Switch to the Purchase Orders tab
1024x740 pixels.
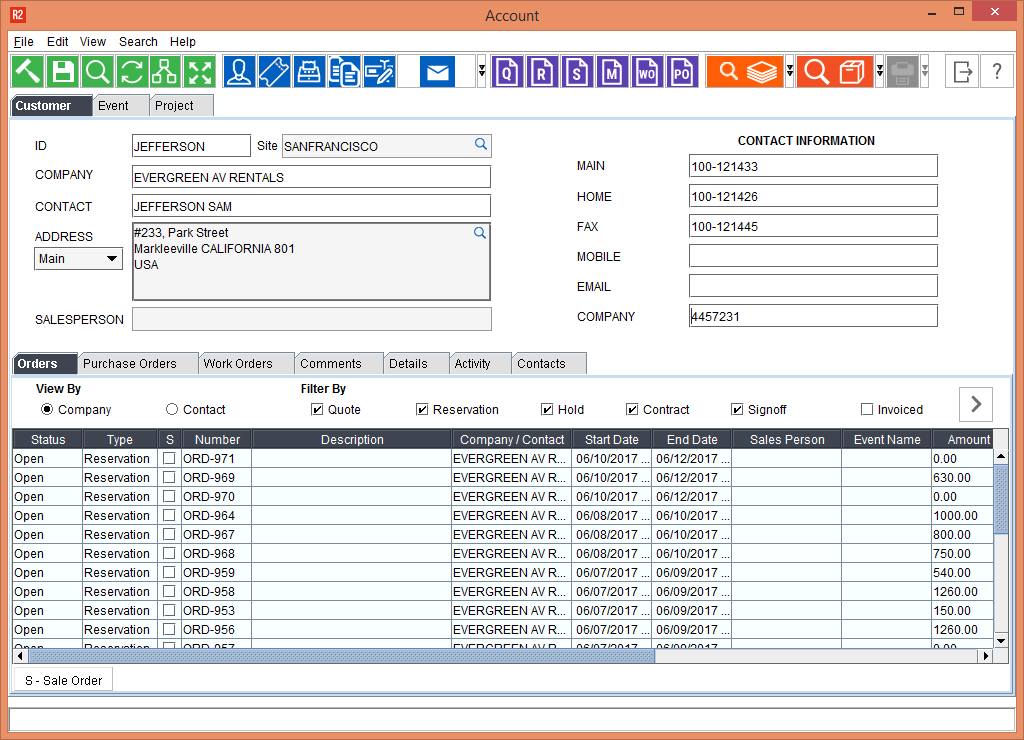point(137,363)
